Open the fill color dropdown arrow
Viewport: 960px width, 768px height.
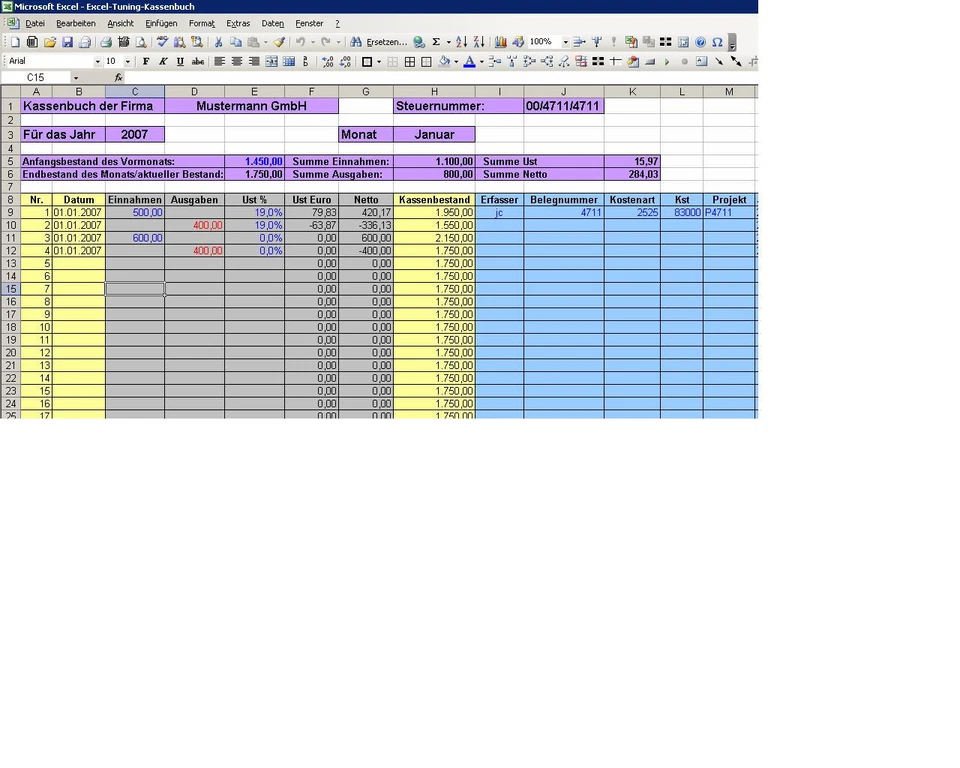(x=456, y=61)
